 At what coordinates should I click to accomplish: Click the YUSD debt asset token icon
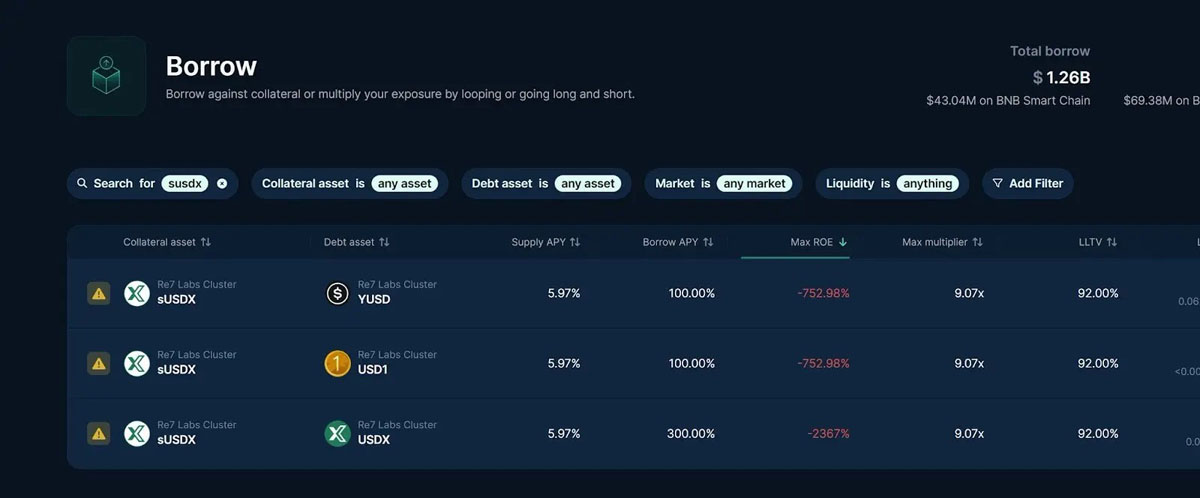(x=338, y=294)
